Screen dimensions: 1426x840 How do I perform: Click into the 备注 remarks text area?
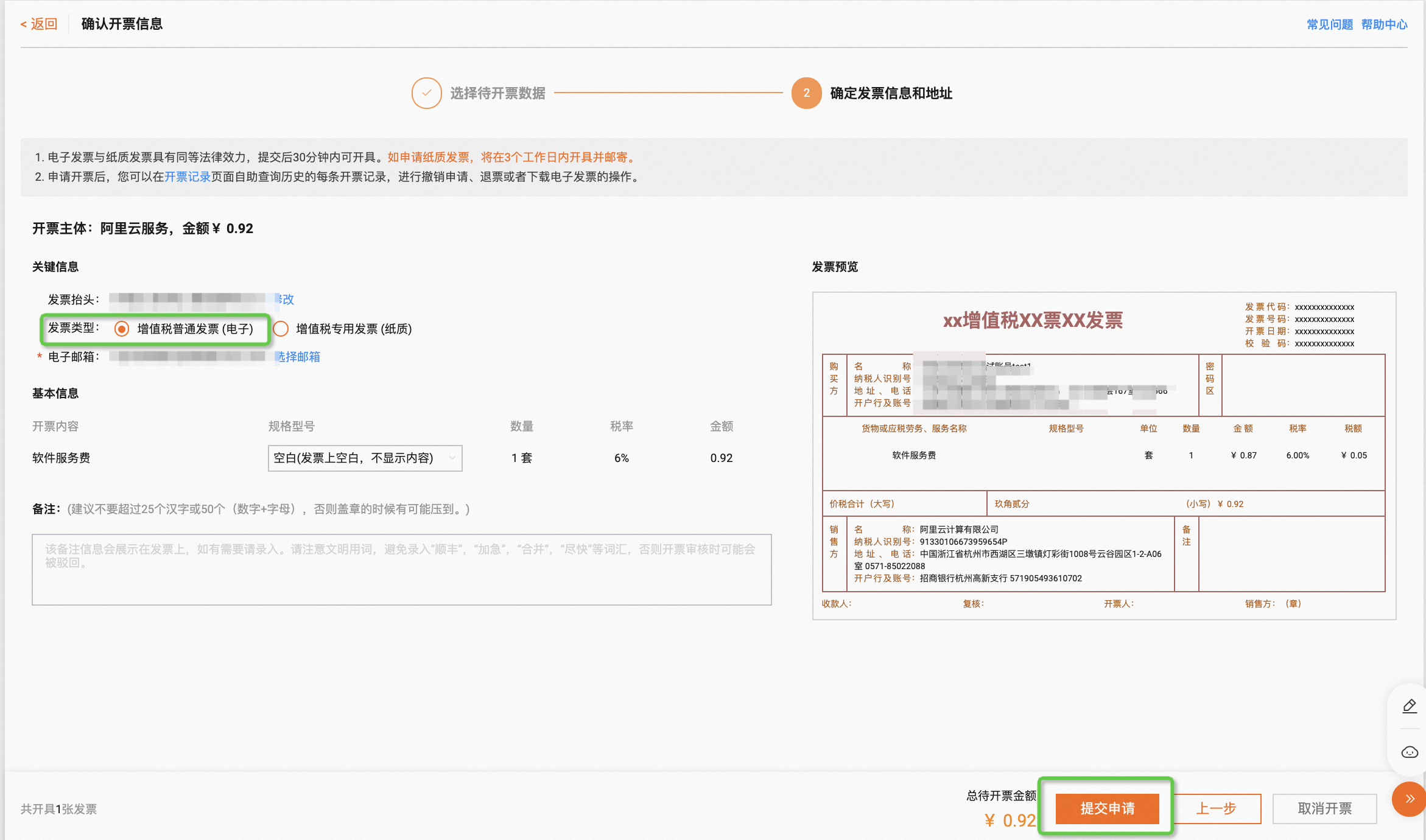click(402, 570)
